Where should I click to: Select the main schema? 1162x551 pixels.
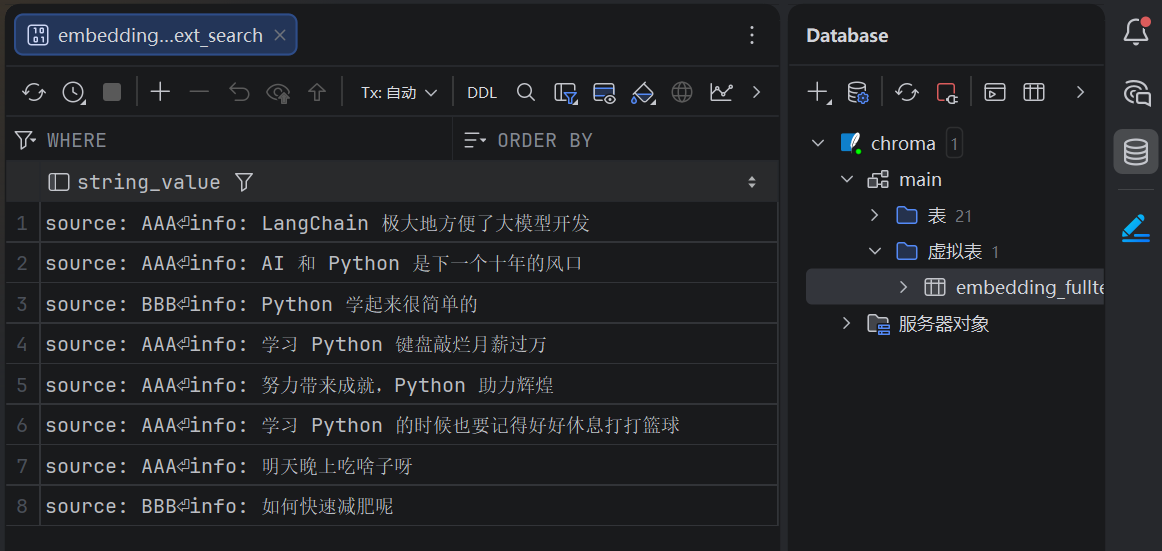pos(920,179)
